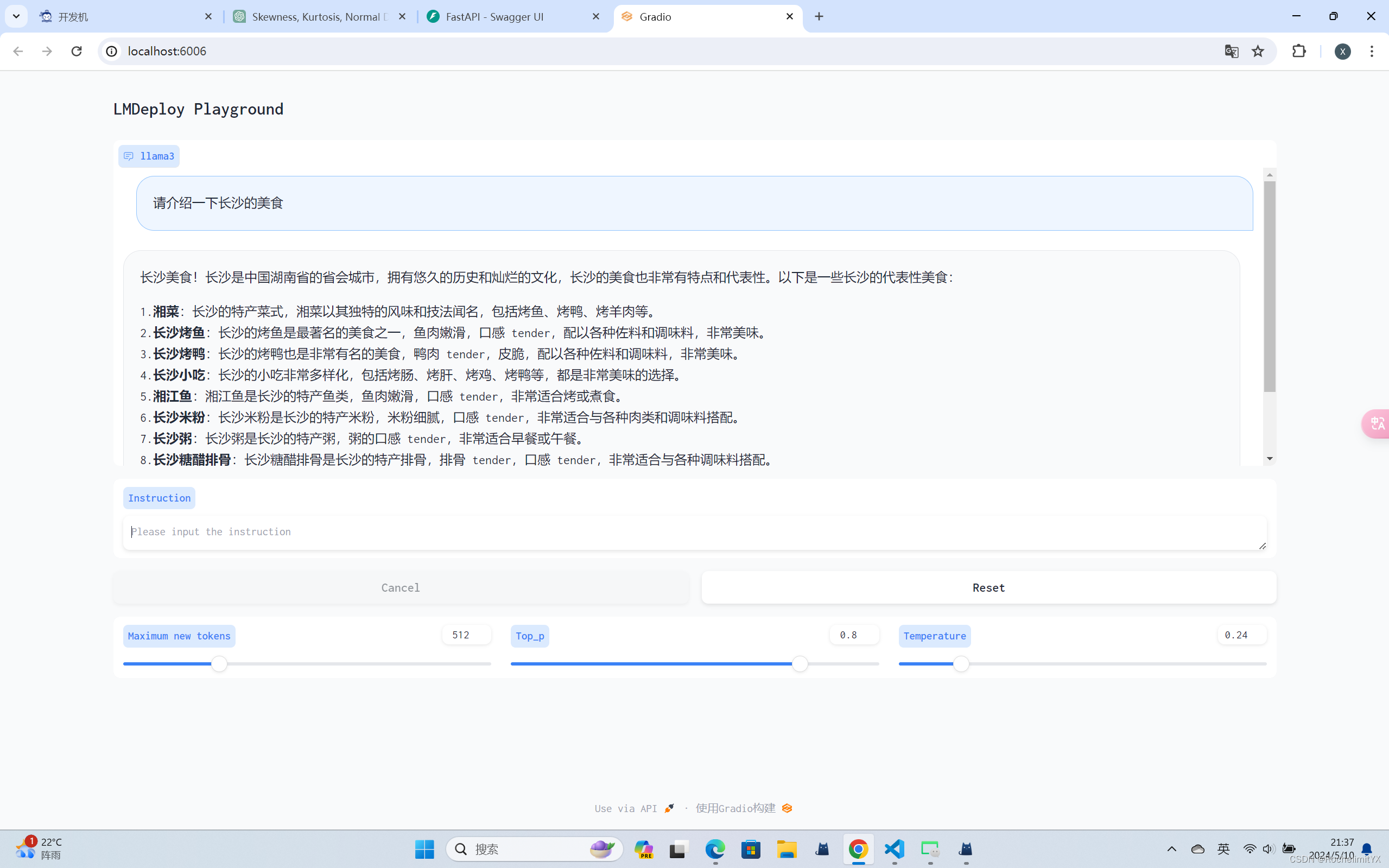
Task: Close the FastAPI - Swagger UI tab
Action: (596, 17)
